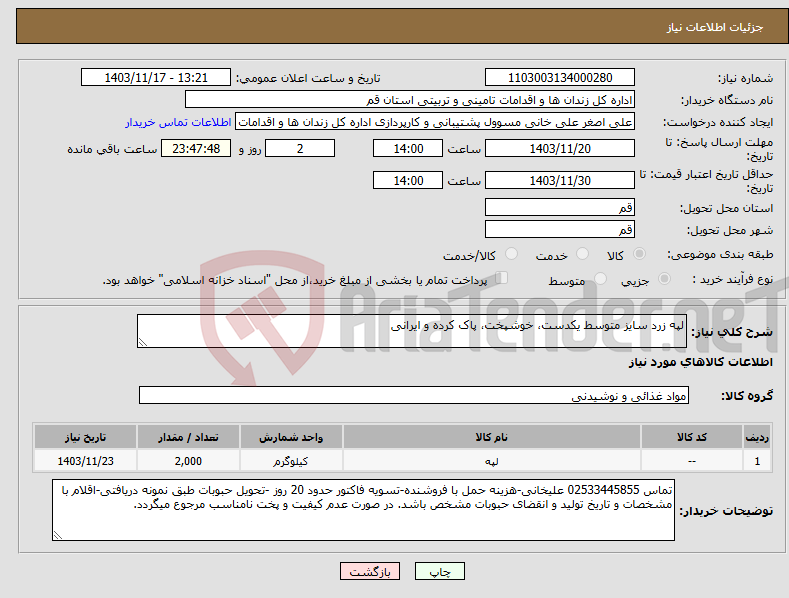Select the متوسط purchase type radio
Screen dimensions: 789x598
click(600, 278)
